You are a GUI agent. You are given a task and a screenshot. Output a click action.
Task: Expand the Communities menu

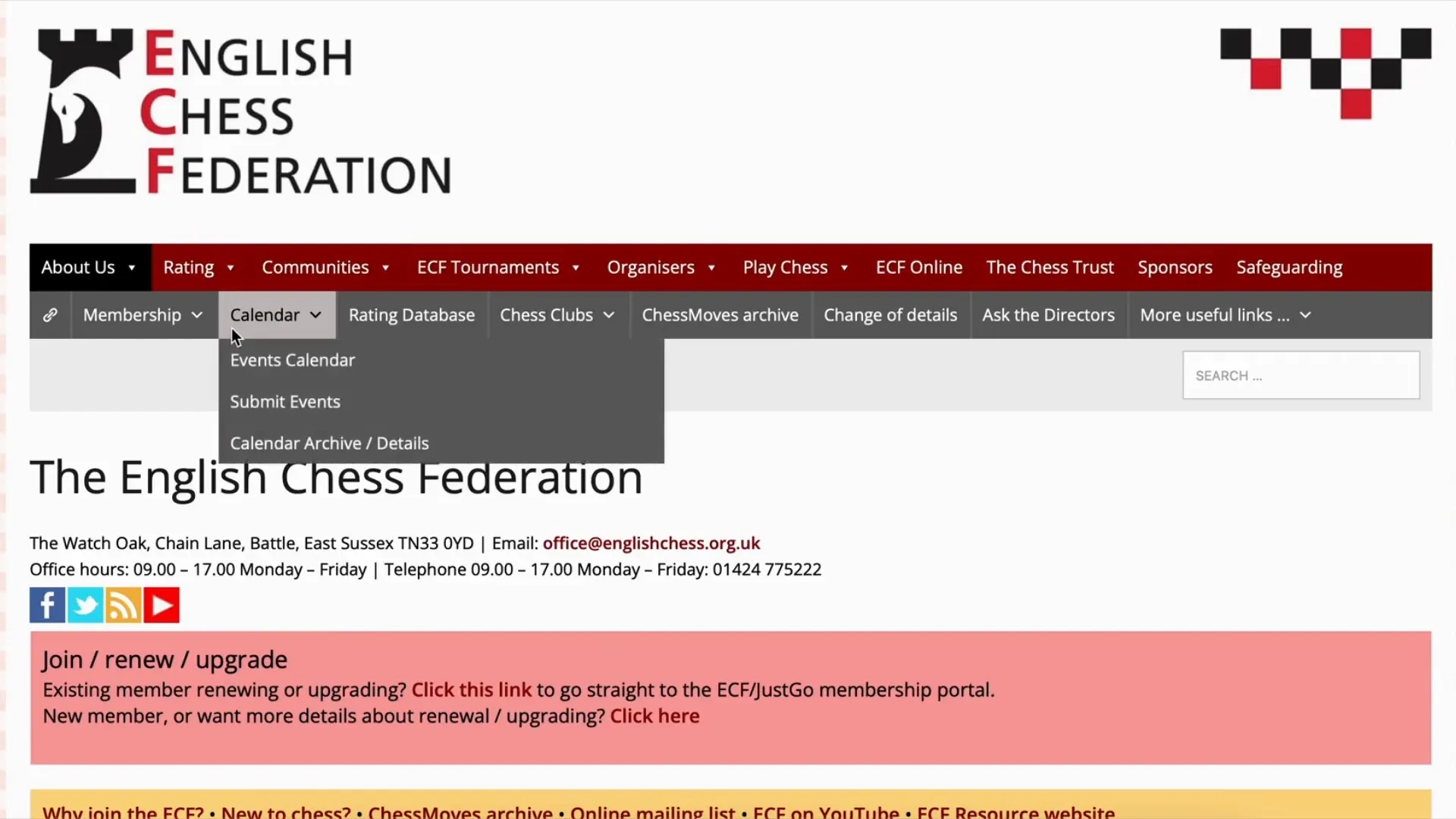point(326,267)
